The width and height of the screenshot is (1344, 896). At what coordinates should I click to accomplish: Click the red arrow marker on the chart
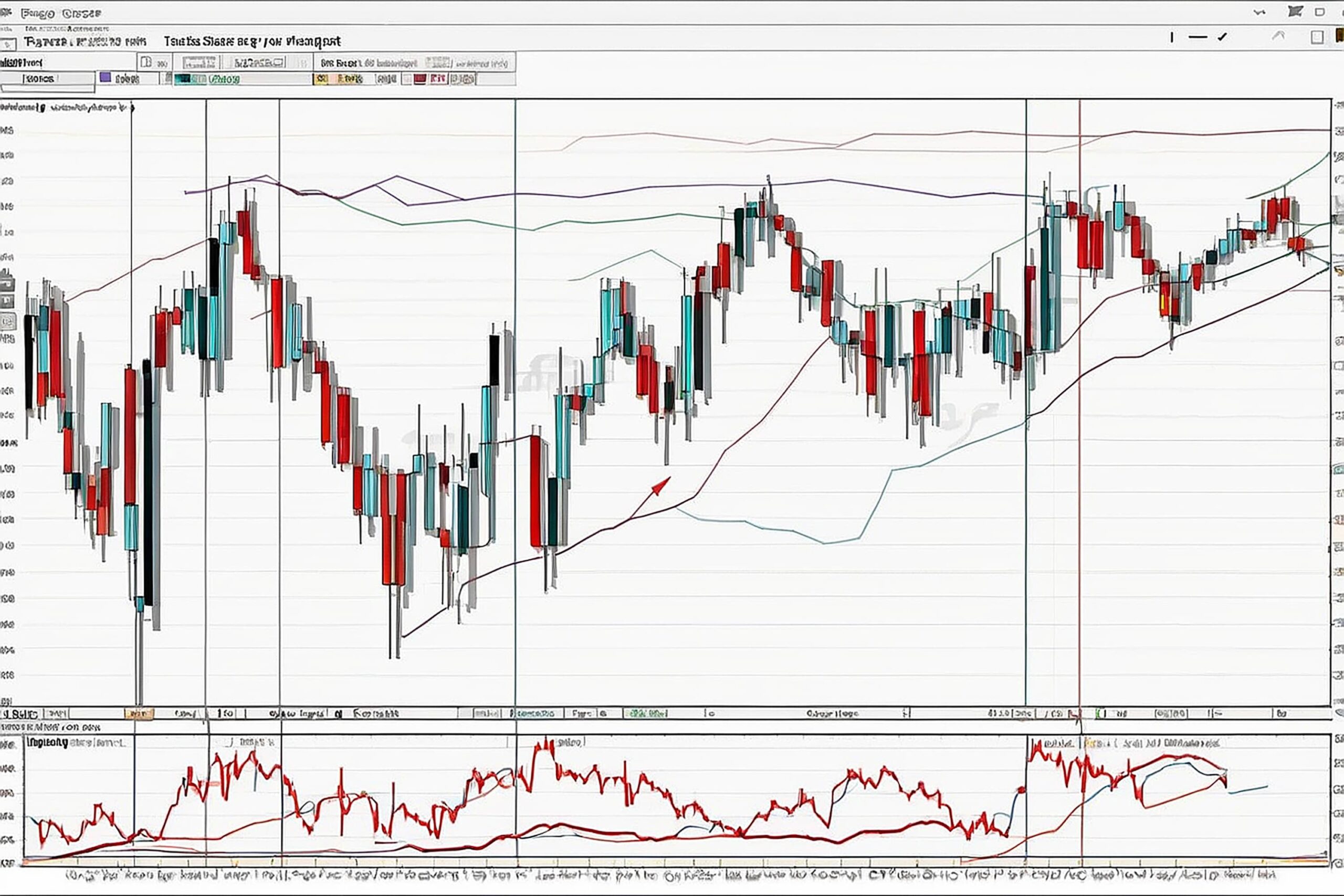(x=660, y=487)
